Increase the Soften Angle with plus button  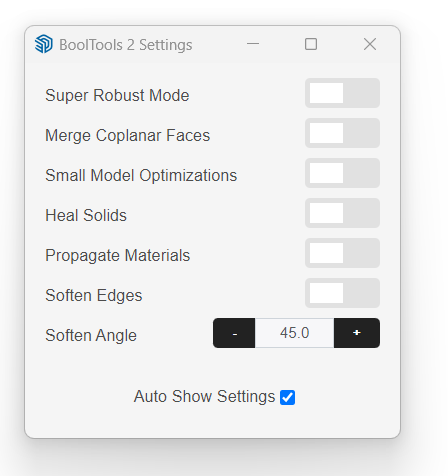click(x=357, y=333)
